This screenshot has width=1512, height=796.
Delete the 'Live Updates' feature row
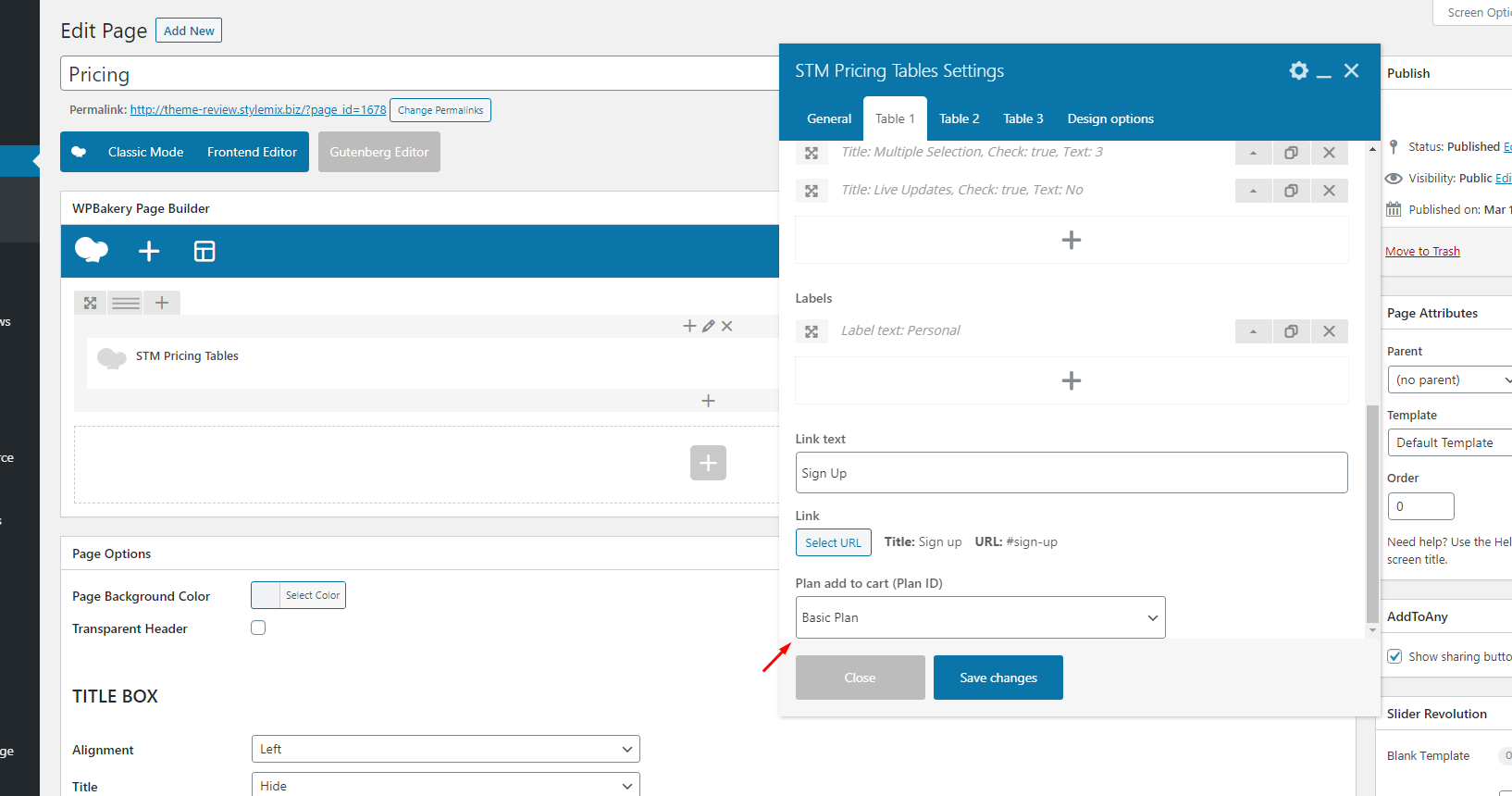[x=1329, y=191]
